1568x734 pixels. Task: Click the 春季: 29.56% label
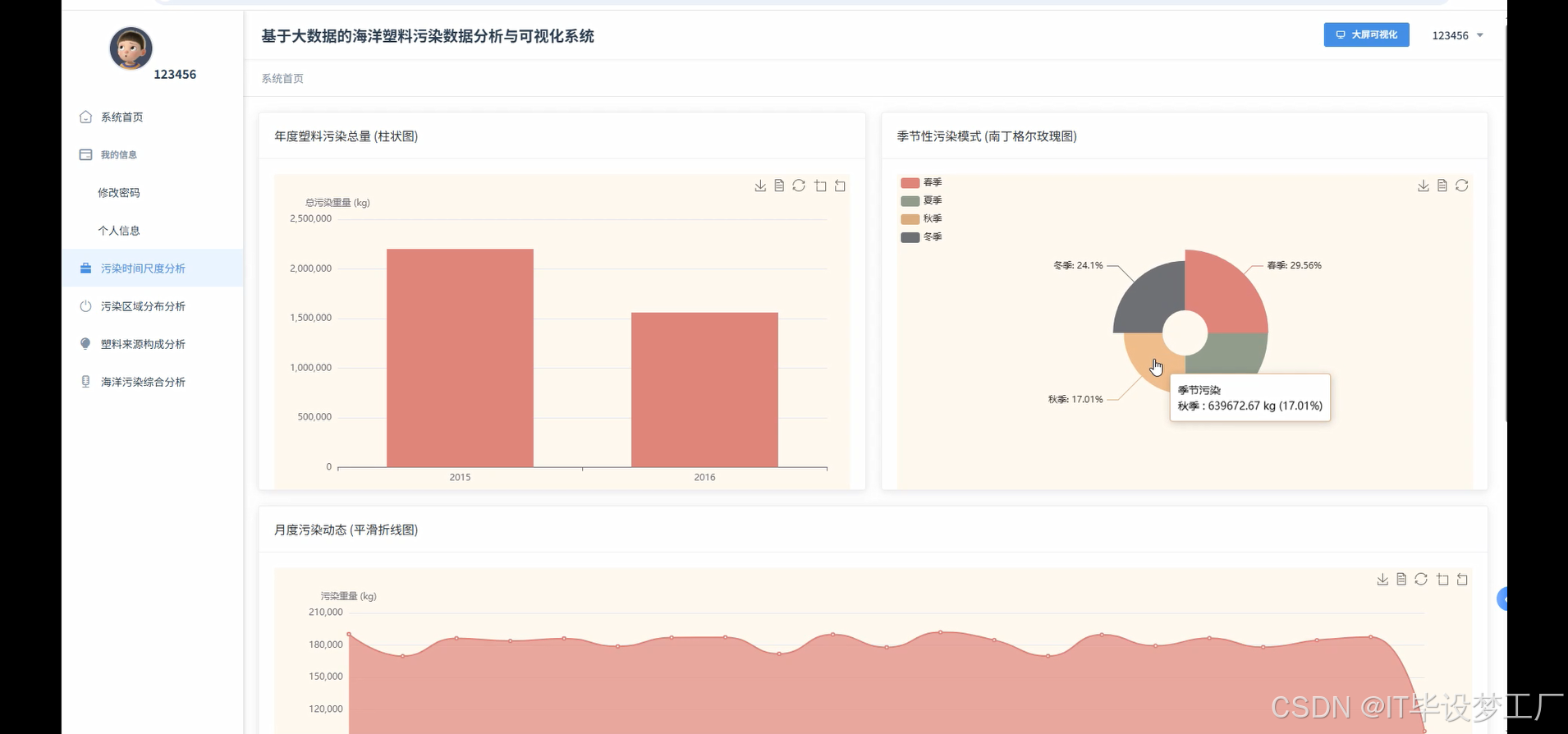(x=1294, y=265)
